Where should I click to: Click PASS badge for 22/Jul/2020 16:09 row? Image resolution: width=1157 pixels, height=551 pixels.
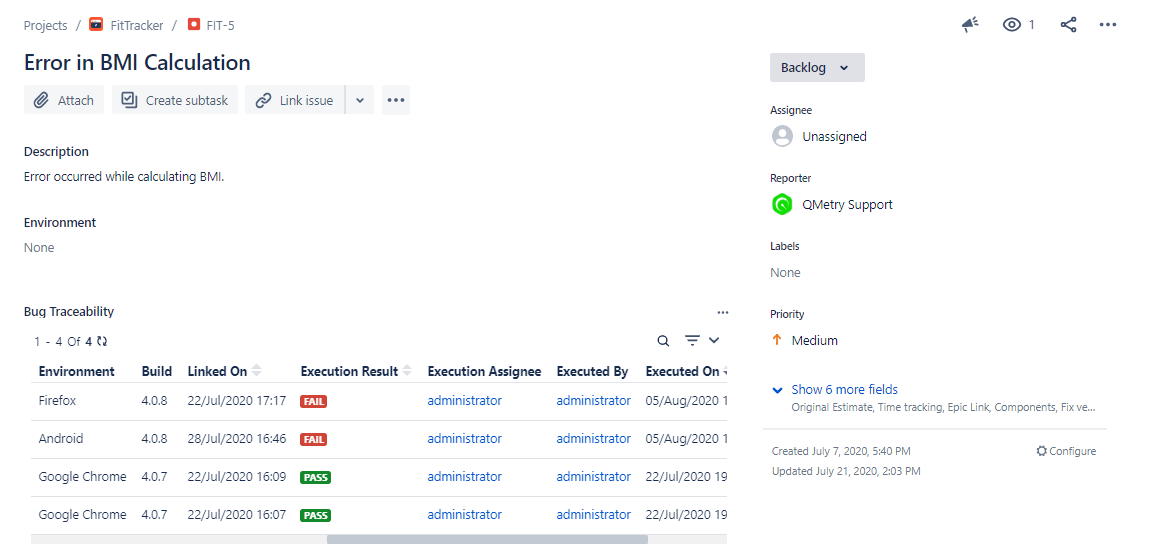click(315, 477)
